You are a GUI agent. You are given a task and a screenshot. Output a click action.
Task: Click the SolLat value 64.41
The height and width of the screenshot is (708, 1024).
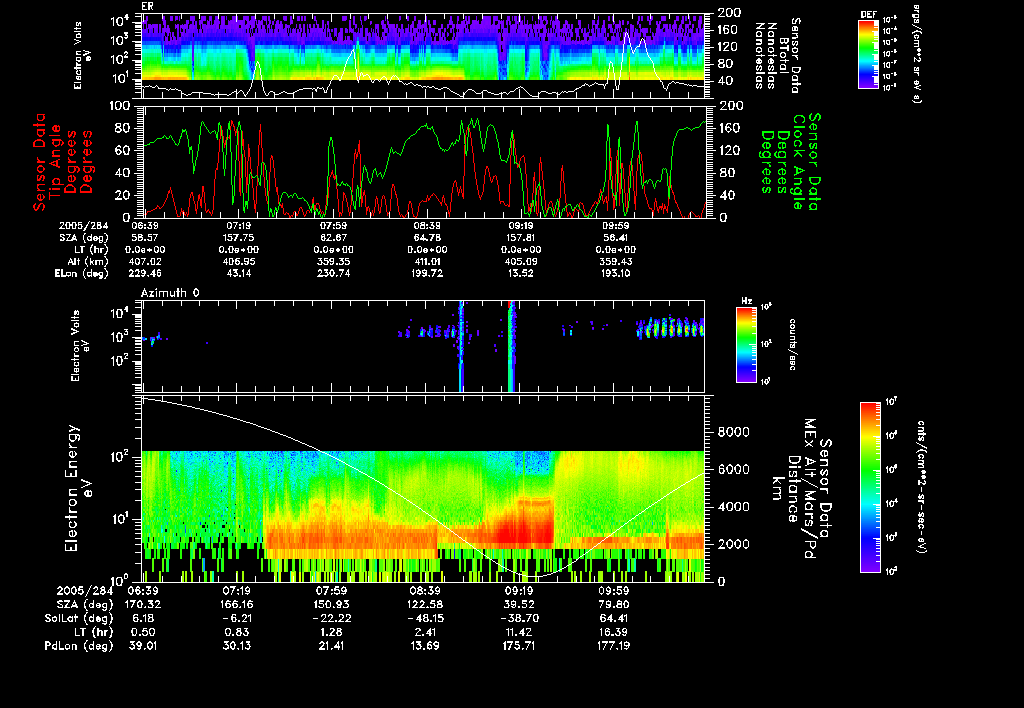click(x=614, y=618)
